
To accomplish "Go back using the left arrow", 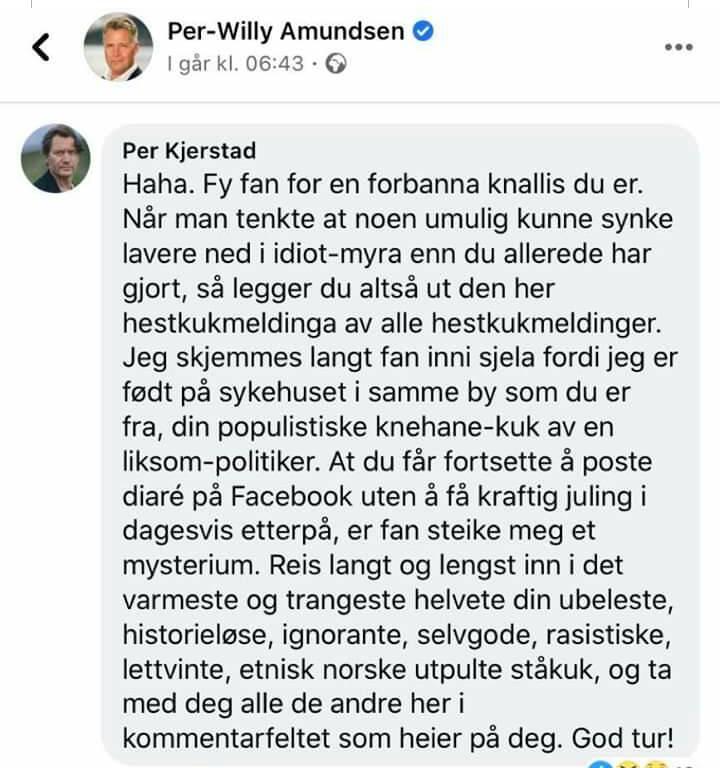I will (41, 47).
